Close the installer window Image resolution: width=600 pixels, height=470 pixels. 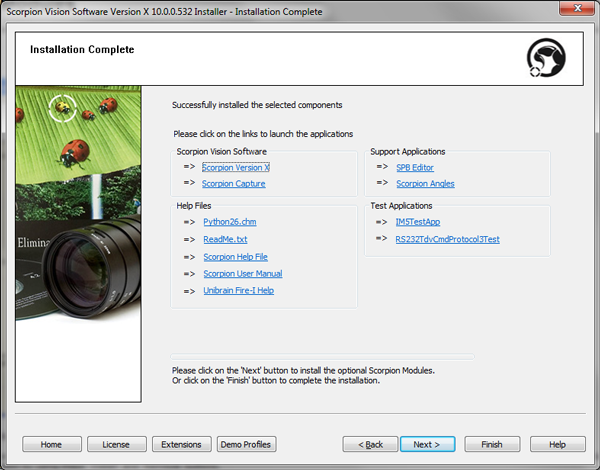click(577, 8)
